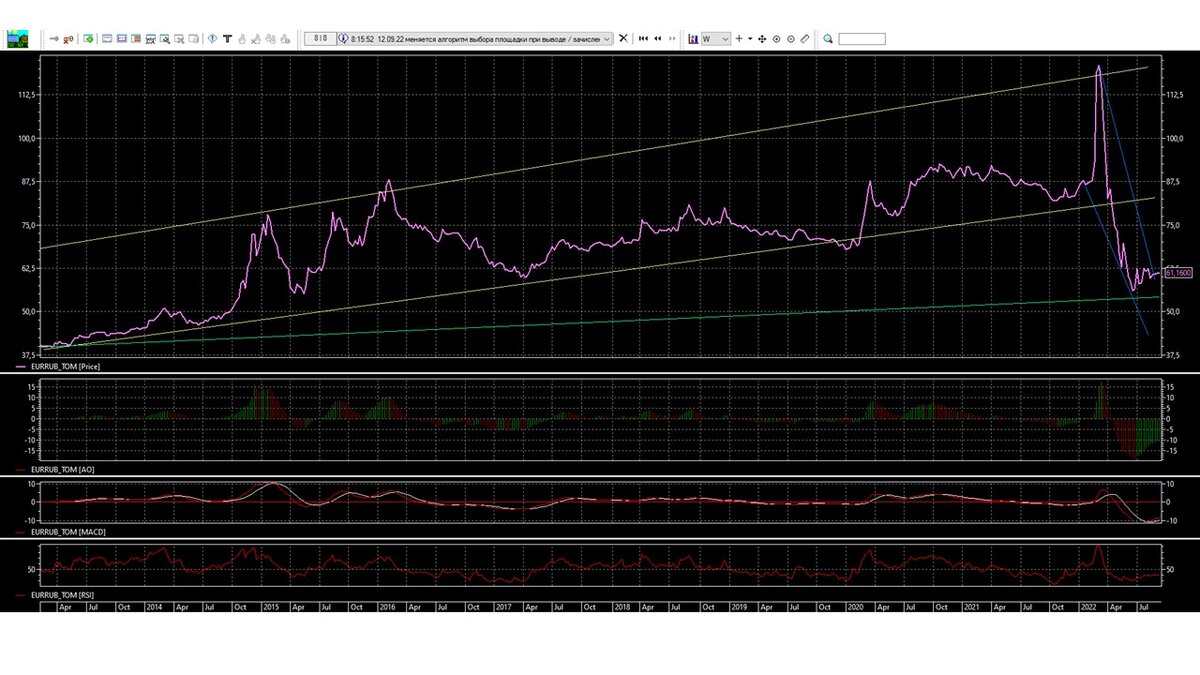Click the gray right-arrow connect icon
The height and width of the screenshot is (675, 1200).
(x=54, y=38)
